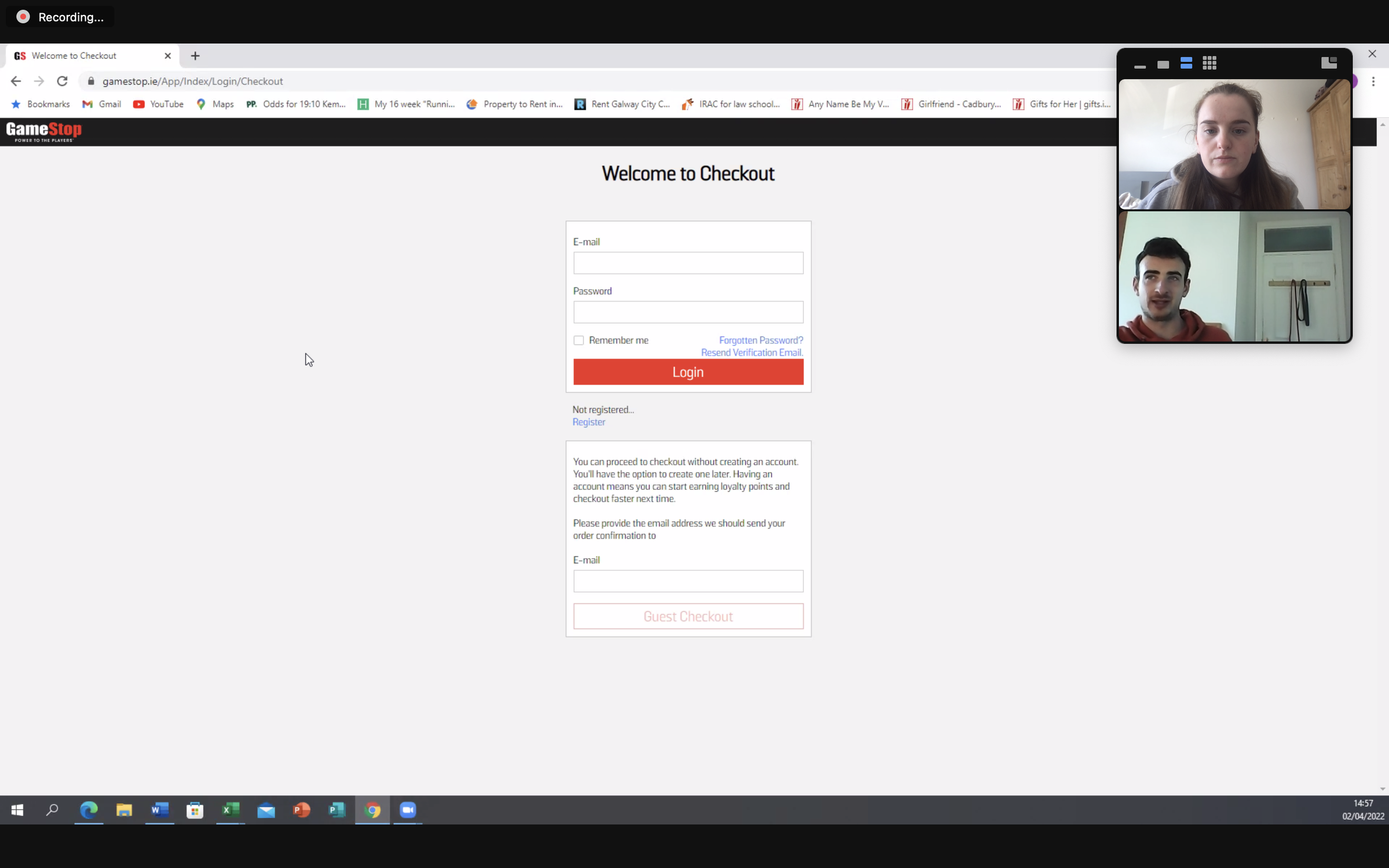
Task: Select Zoom stacked two-video view icon
Action: coord(1186,63)
